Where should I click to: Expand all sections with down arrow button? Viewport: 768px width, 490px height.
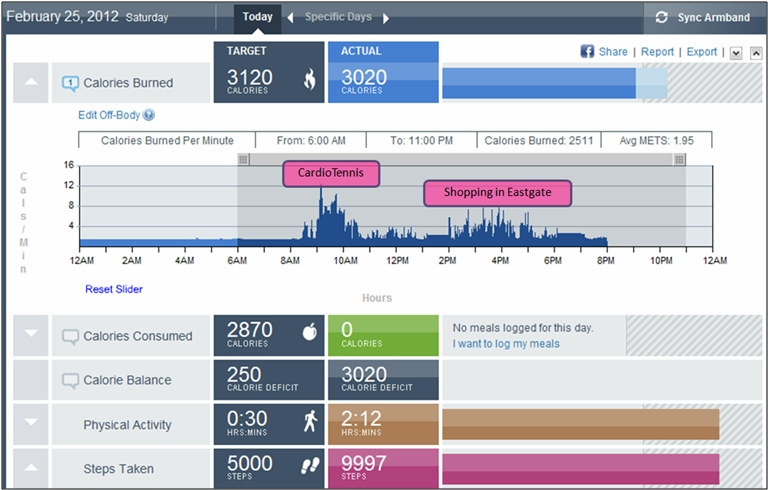coord(736,53)
